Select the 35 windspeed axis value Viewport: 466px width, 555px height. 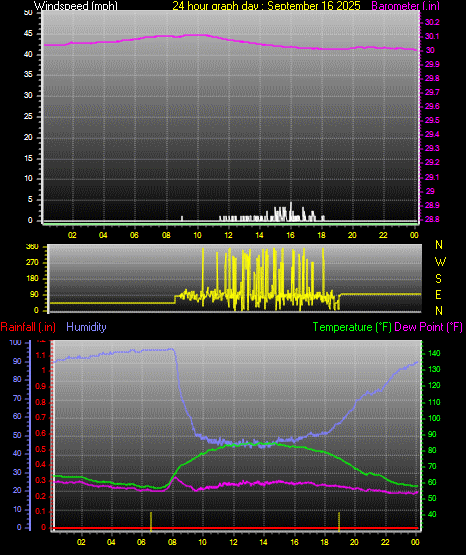pos(28,74)
